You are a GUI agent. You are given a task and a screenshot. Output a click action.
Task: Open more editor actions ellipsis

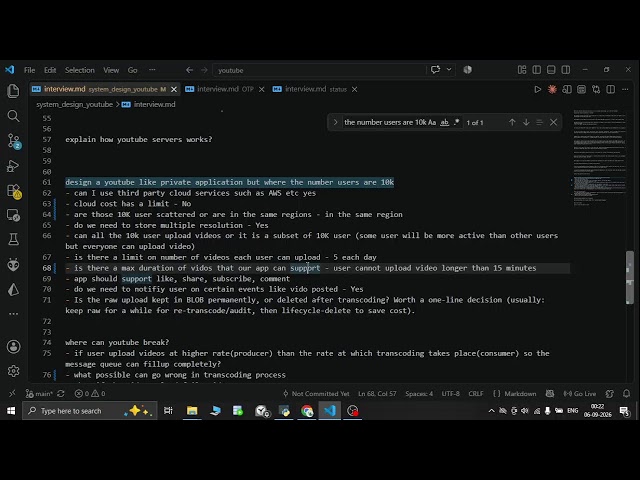[625, 89]
